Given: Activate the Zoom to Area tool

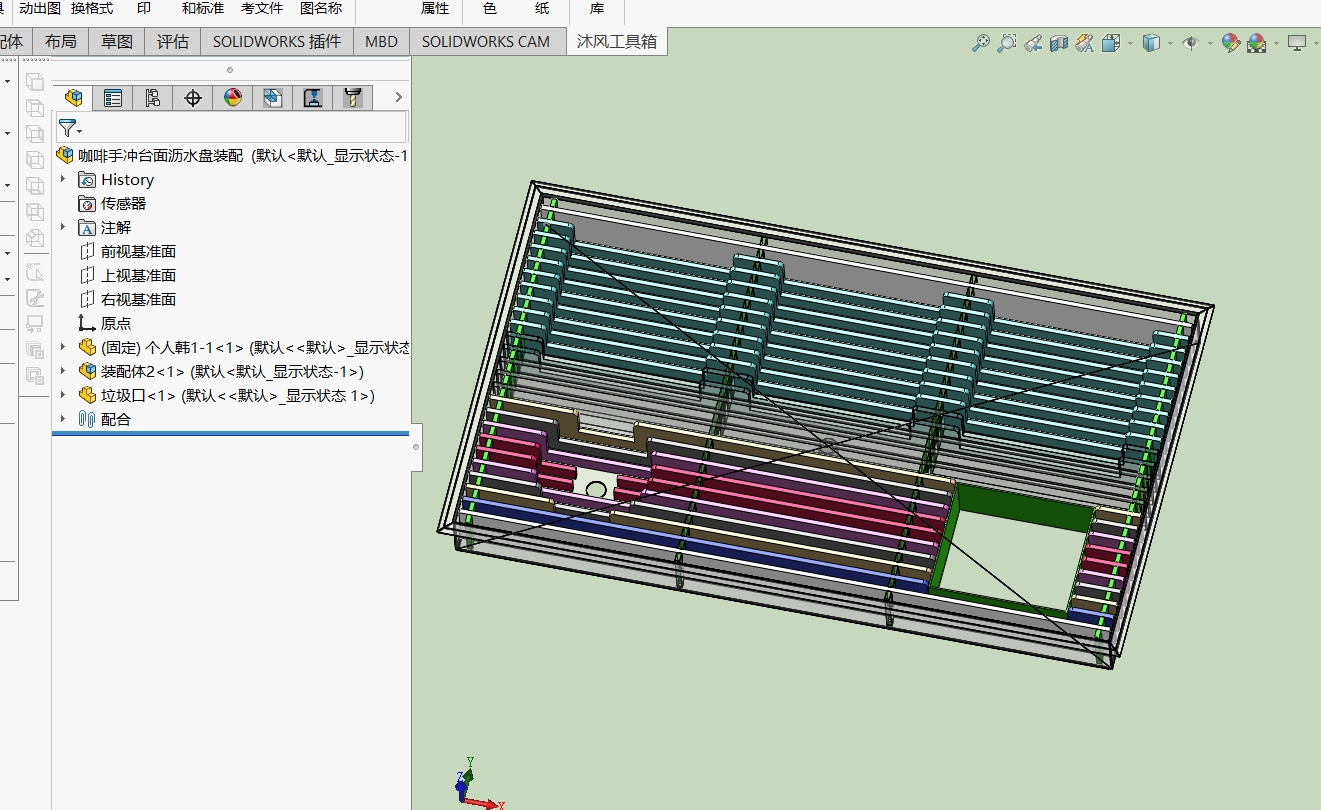Looking at the screenshot, I should (x=1007, y=43).
